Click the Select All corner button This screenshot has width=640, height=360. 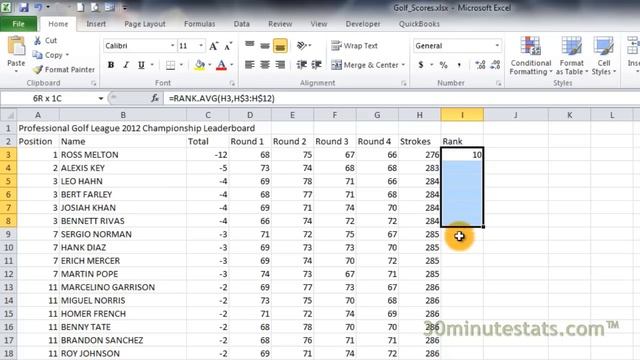pyautogui.click(x=8, y=115)
